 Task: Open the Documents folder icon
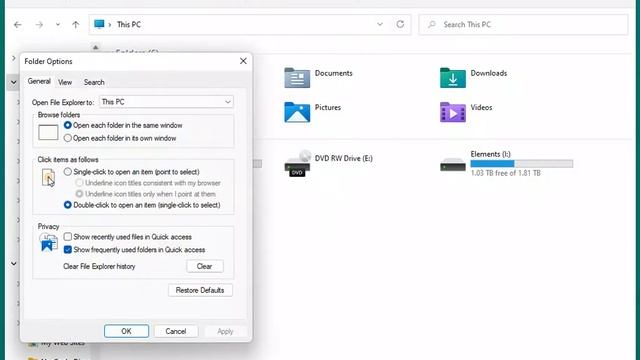297,78
